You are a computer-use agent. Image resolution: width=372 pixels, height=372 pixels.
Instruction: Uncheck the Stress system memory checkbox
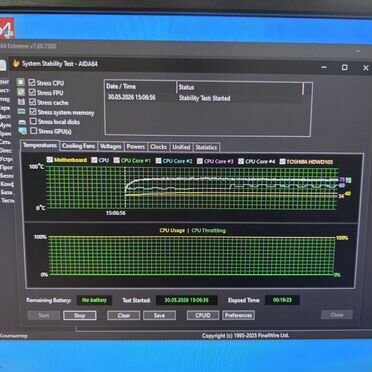coord(33,112)
